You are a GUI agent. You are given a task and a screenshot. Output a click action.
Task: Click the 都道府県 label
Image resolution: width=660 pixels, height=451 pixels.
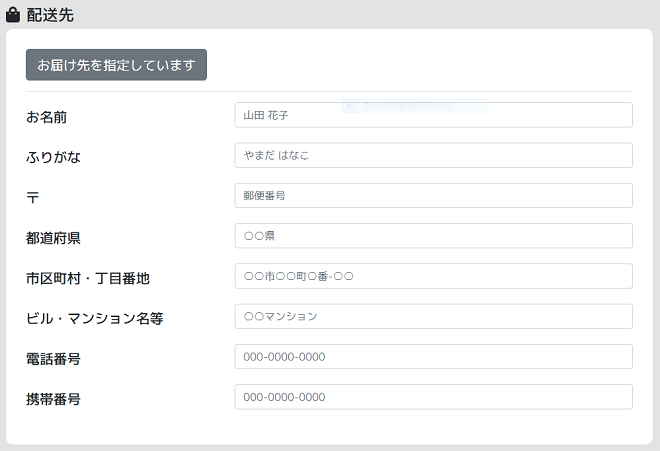53,238
